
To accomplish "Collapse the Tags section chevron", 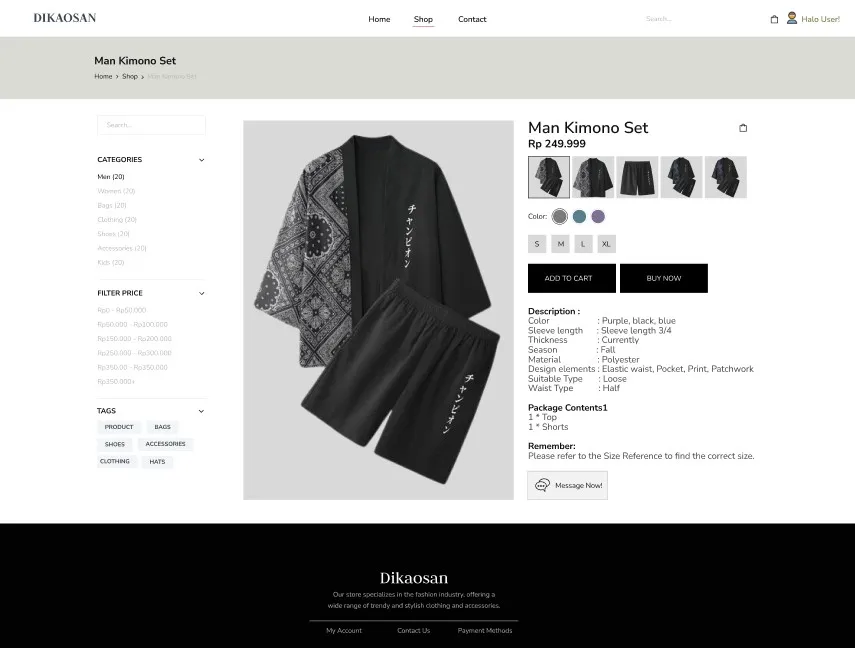I will (201, 411).
